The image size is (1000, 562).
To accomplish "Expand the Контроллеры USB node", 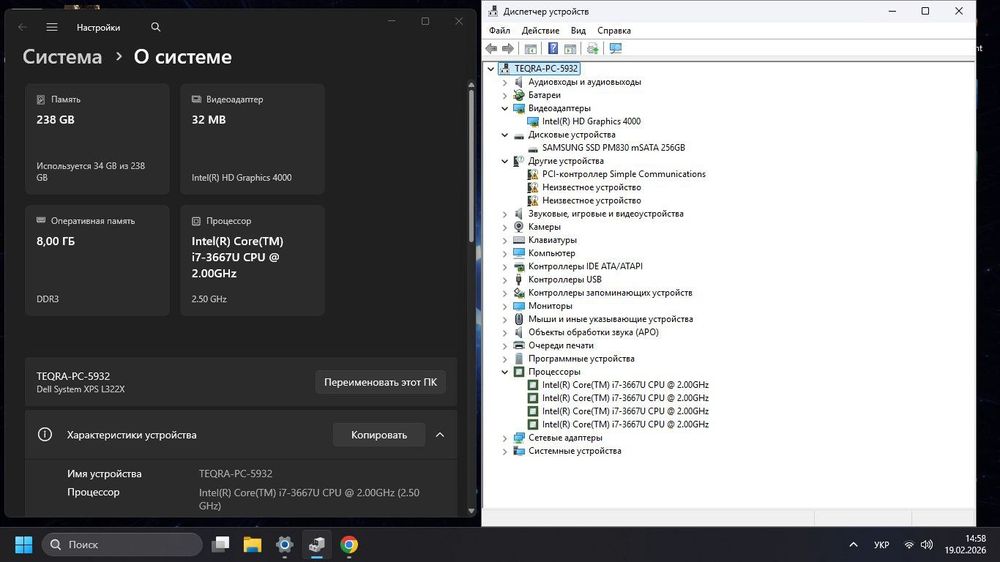I will pos(505,280).
